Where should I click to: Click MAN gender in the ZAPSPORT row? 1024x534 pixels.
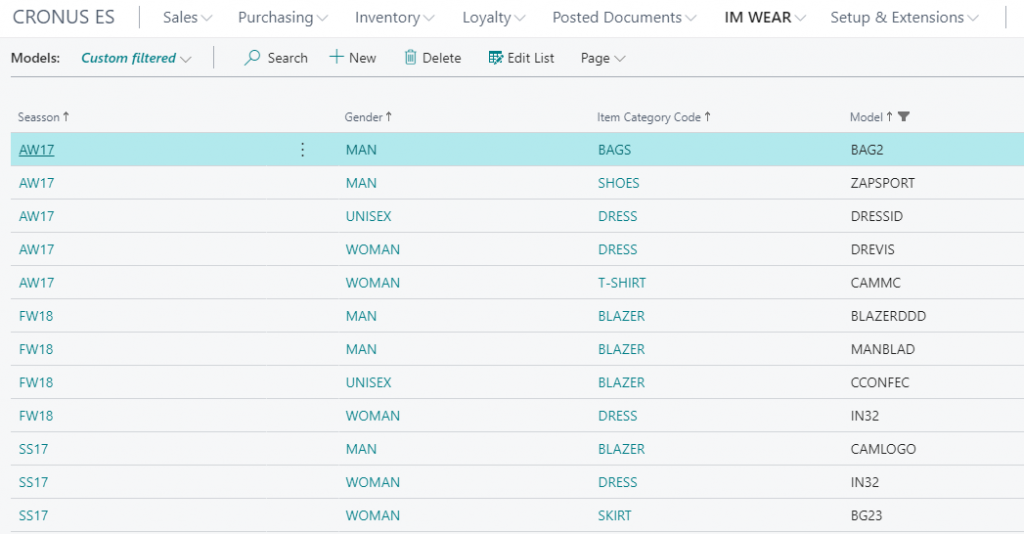coord(361,183)
